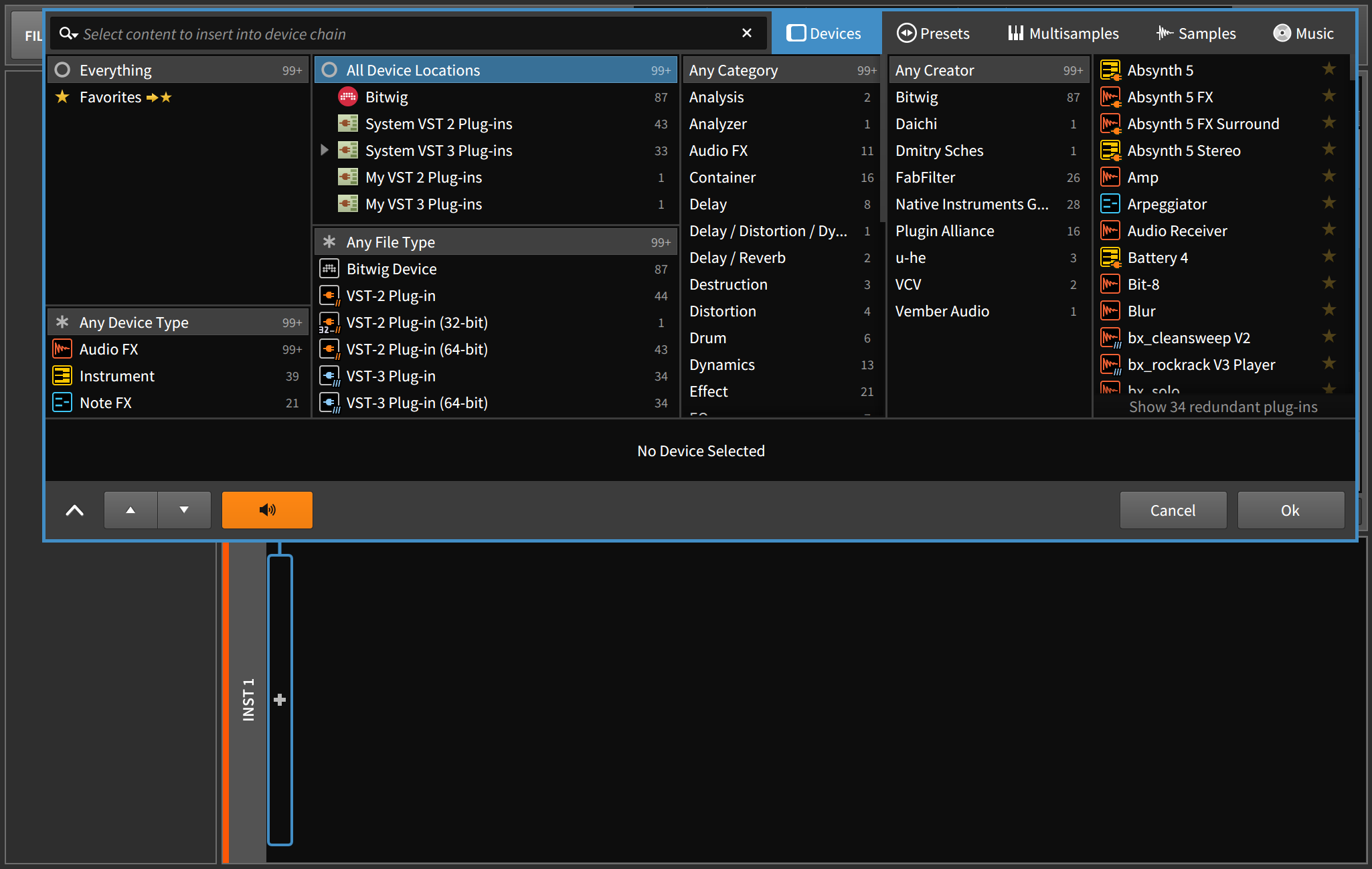The image size is (1372, 869).
Task: Expand the System VST 3 Plug-ins folder
Action: click(x=325, y=150)
